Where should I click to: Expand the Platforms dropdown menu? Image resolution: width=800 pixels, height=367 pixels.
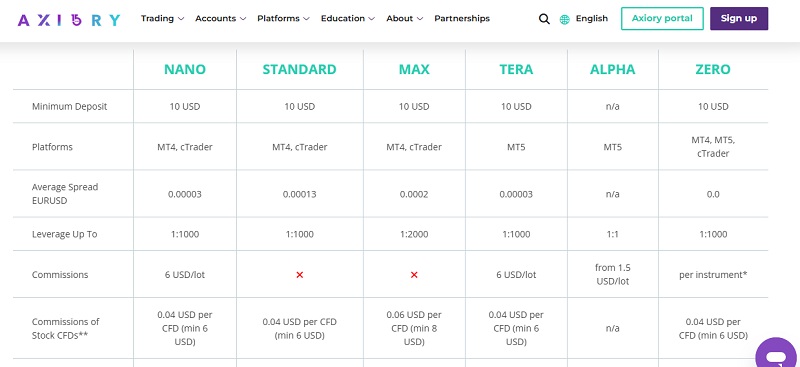283,18
